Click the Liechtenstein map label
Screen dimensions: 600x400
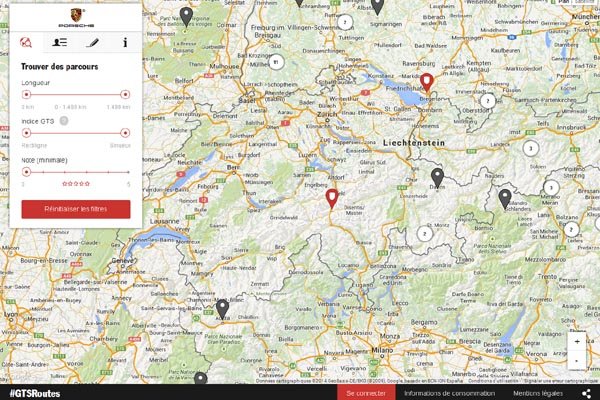click(414, 143)
